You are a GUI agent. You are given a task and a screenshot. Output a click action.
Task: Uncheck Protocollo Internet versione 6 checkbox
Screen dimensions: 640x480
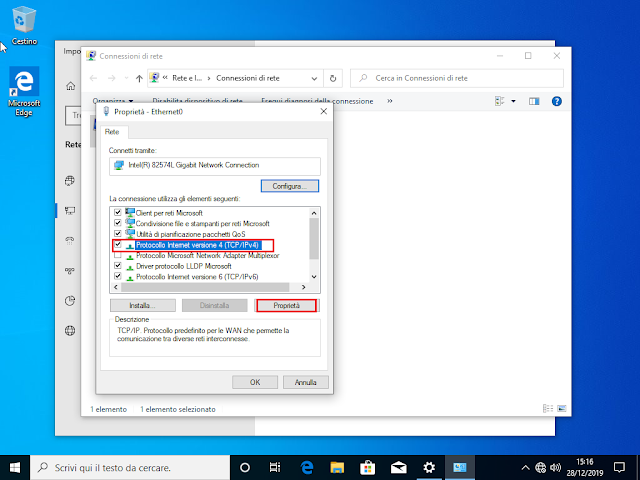118,276
